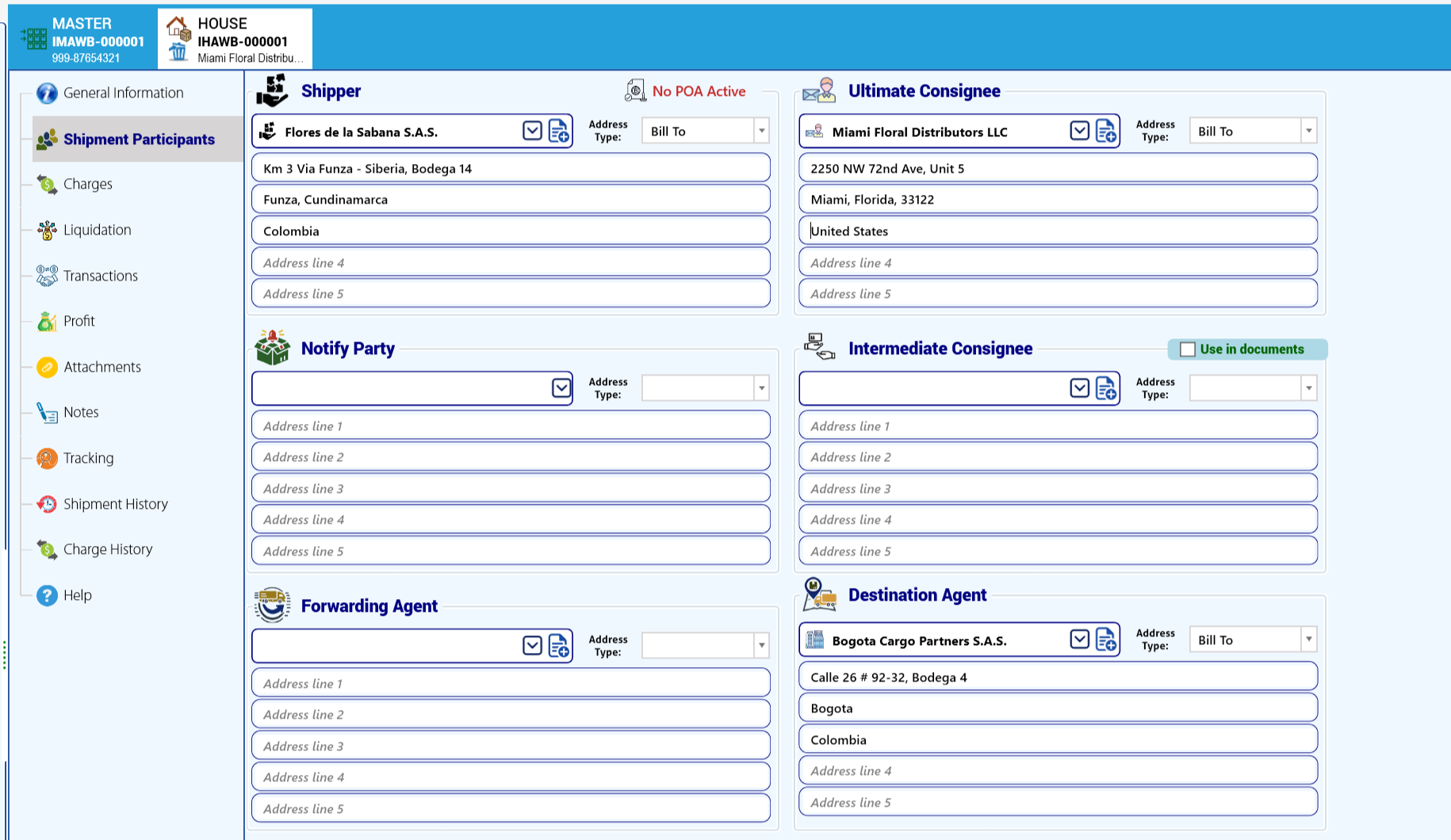The image size is (1451, 840).
Task: Expand the Shipper Address Type dropdown
Action: click(x=761, y=131)
